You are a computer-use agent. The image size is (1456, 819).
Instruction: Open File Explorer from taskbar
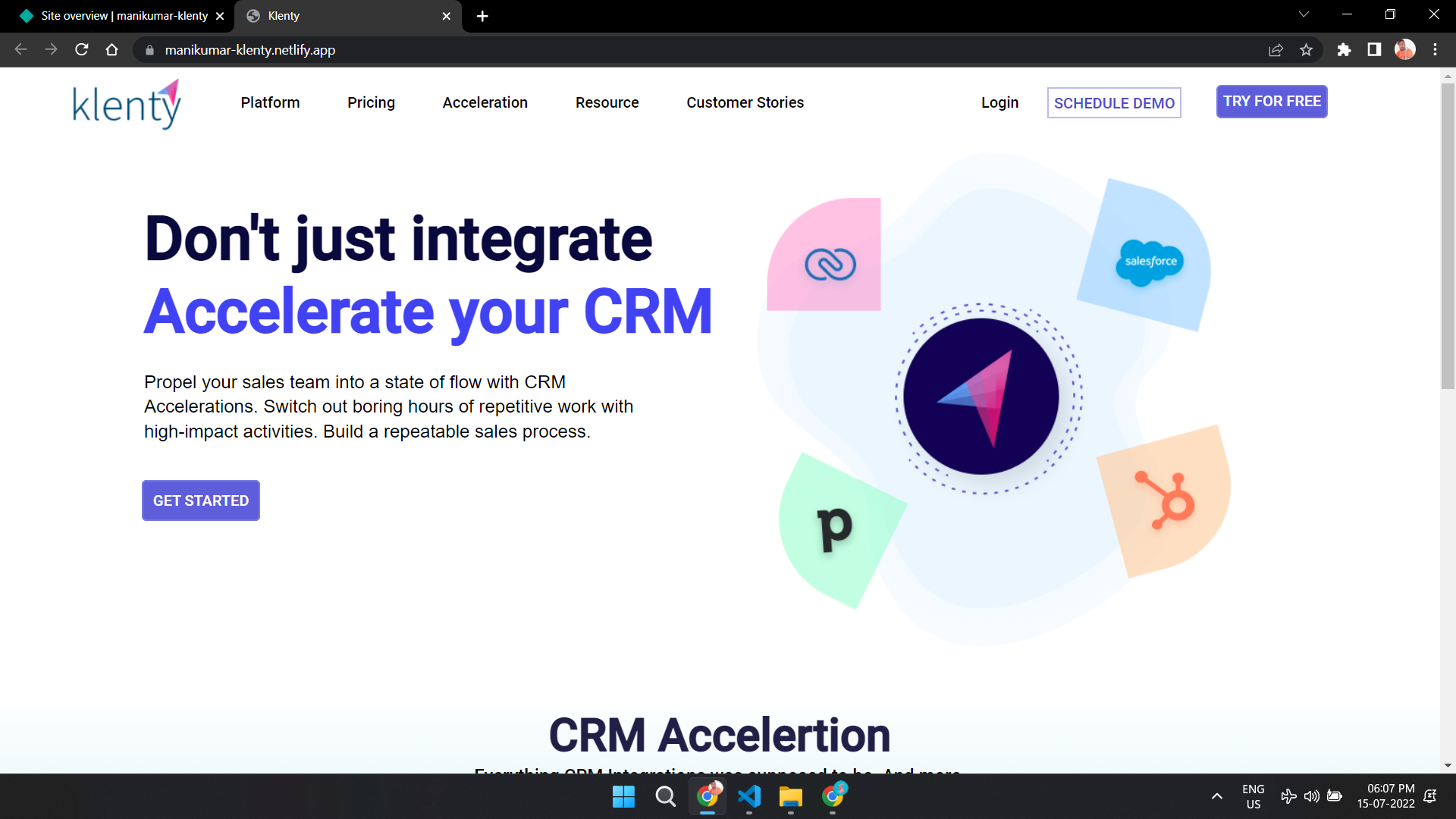coord(790,796)
